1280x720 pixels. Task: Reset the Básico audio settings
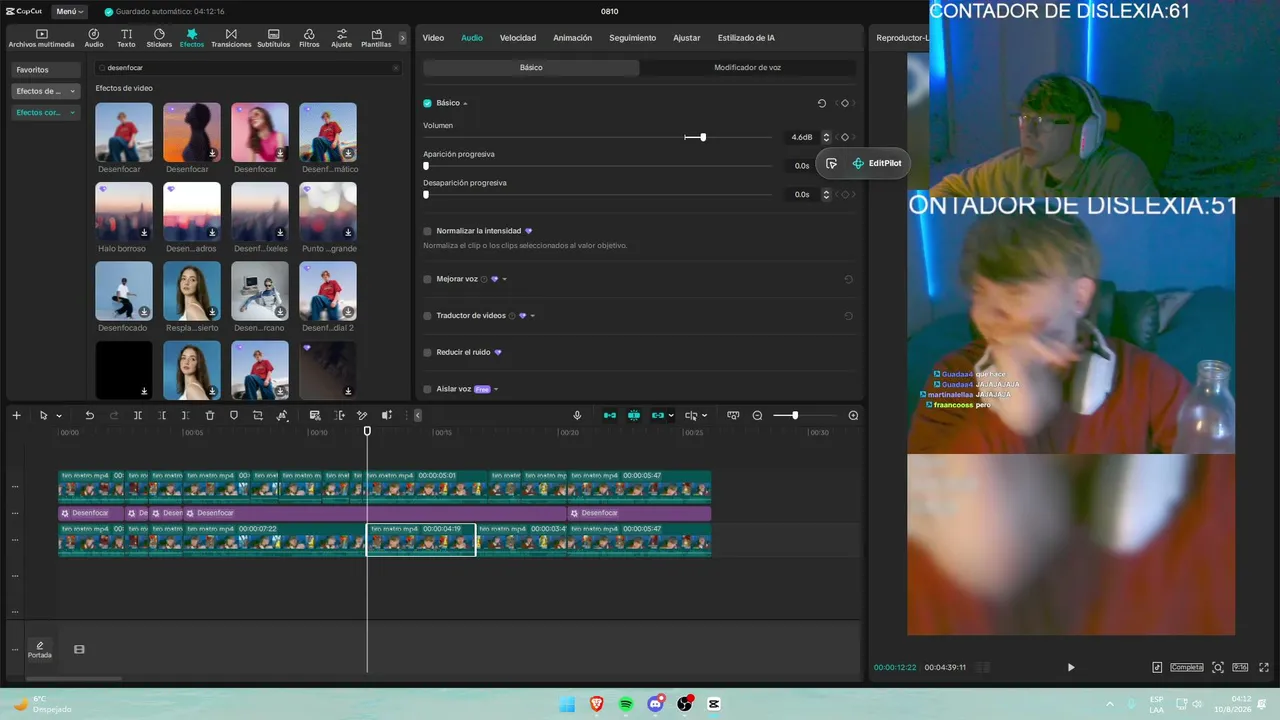(822, 103)
